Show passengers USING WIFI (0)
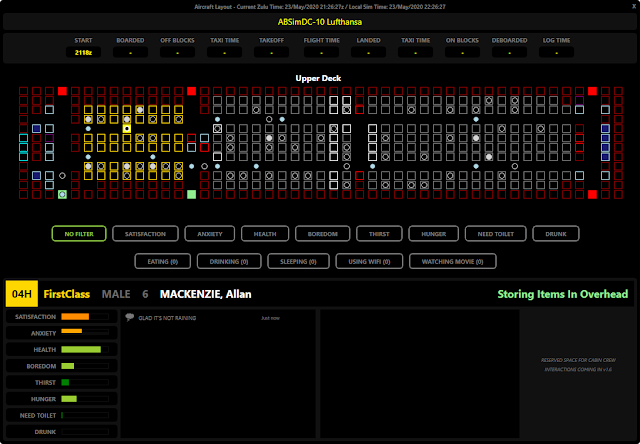Screen dimensions: 640x444 (369, 262)
